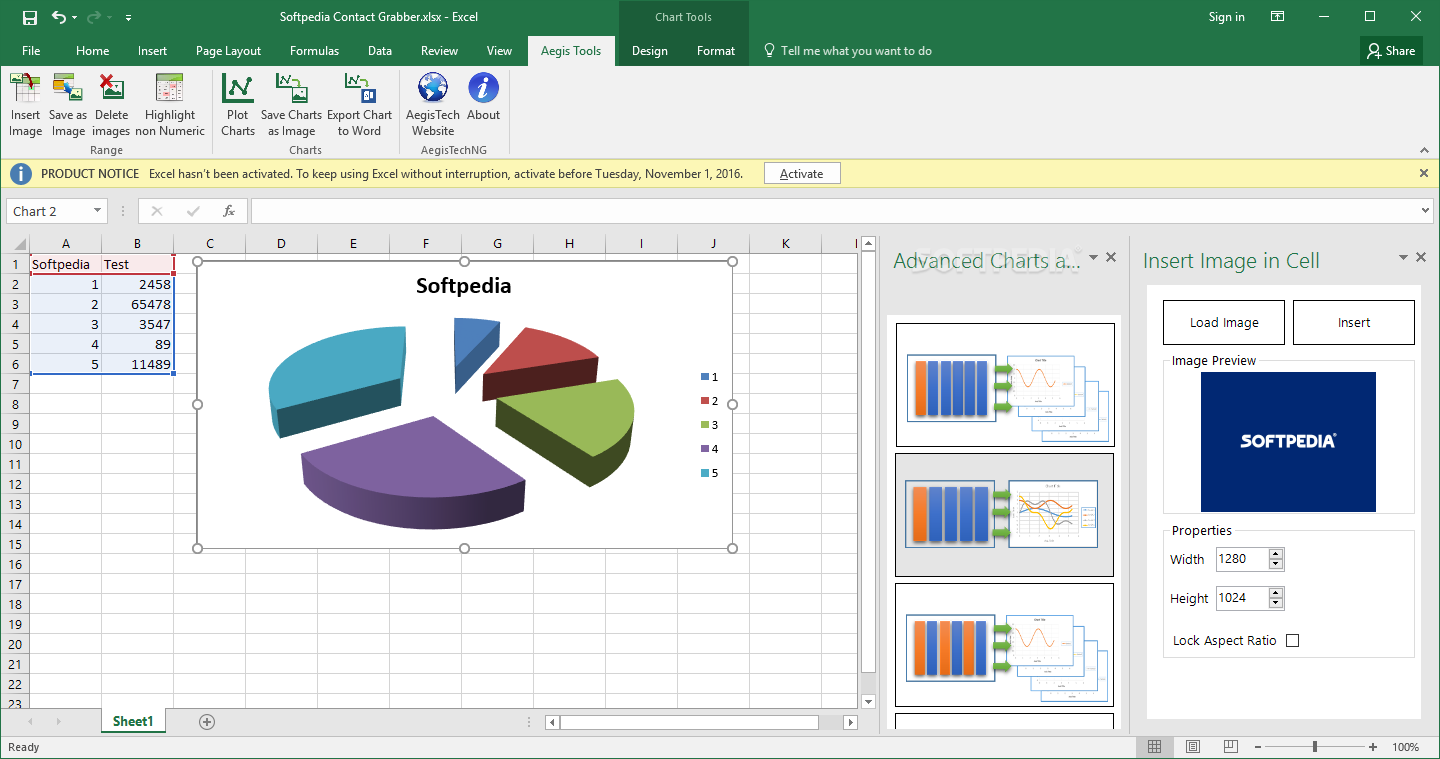Switch to the Formulas tab

click(314, 51)
